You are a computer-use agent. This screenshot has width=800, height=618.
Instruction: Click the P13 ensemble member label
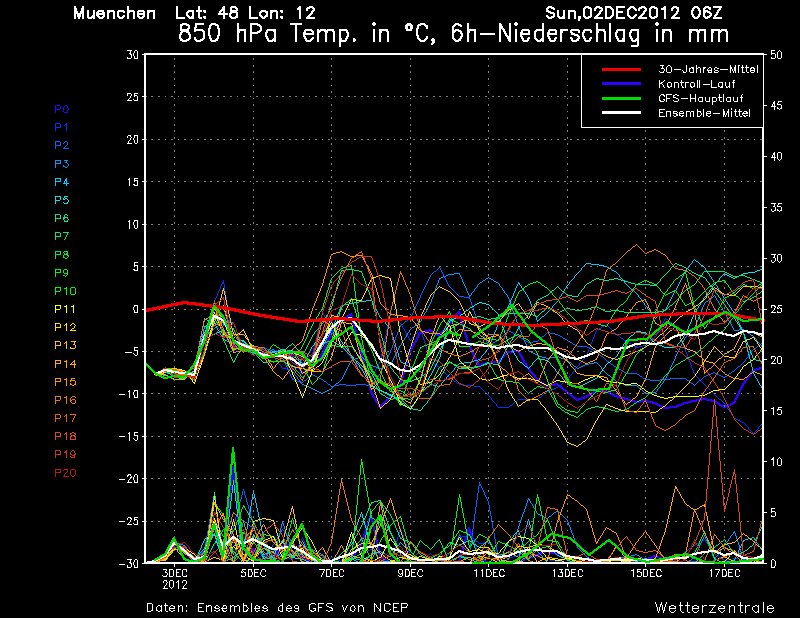pyautogui.click(x=65, y=345)
